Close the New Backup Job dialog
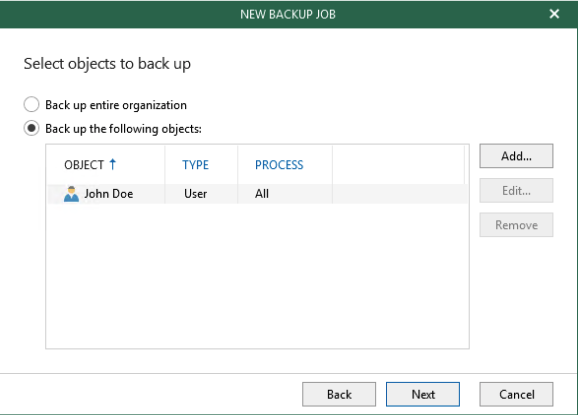This screenshot has height=415, width=578. [554, 14]
